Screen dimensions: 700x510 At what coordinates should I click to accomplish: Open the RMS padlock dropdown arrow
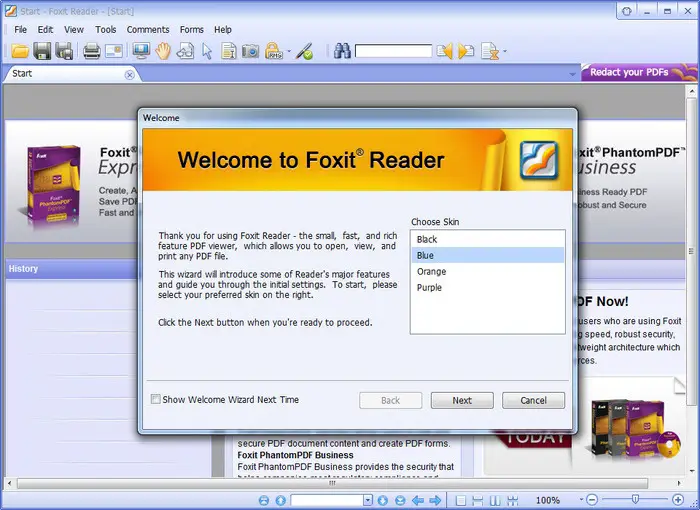289,51
